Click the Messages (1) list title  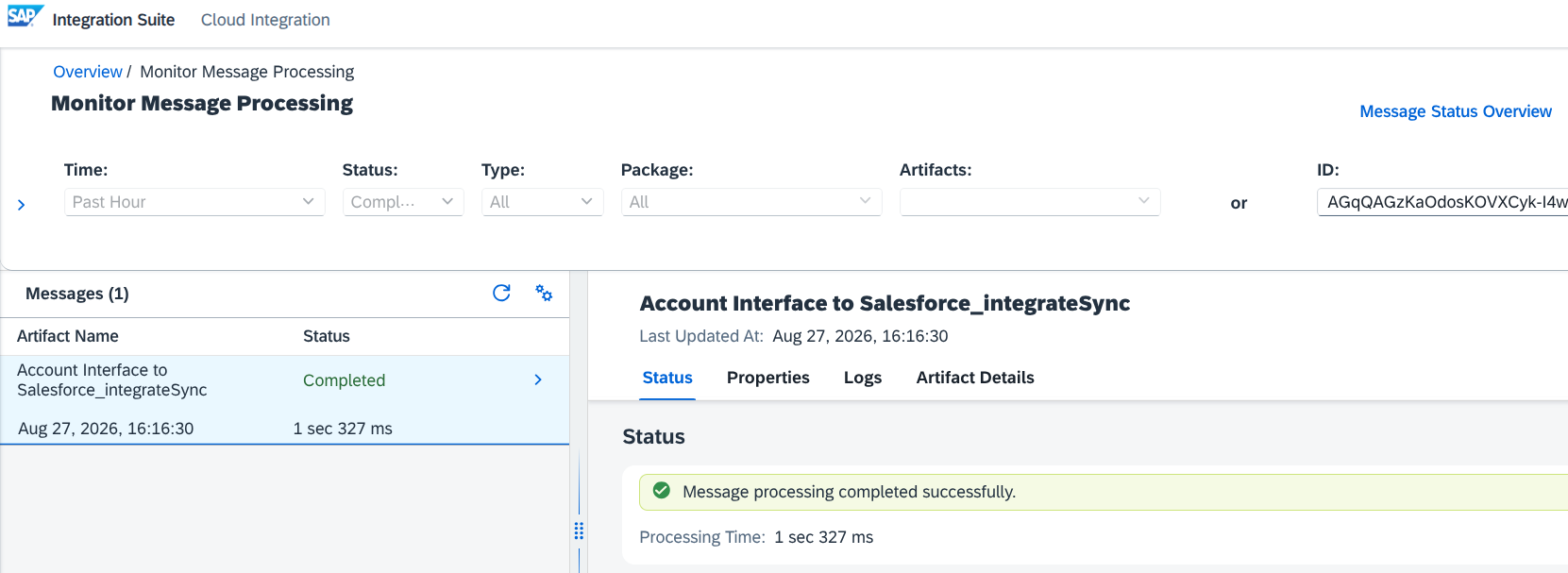pos(77,294)
